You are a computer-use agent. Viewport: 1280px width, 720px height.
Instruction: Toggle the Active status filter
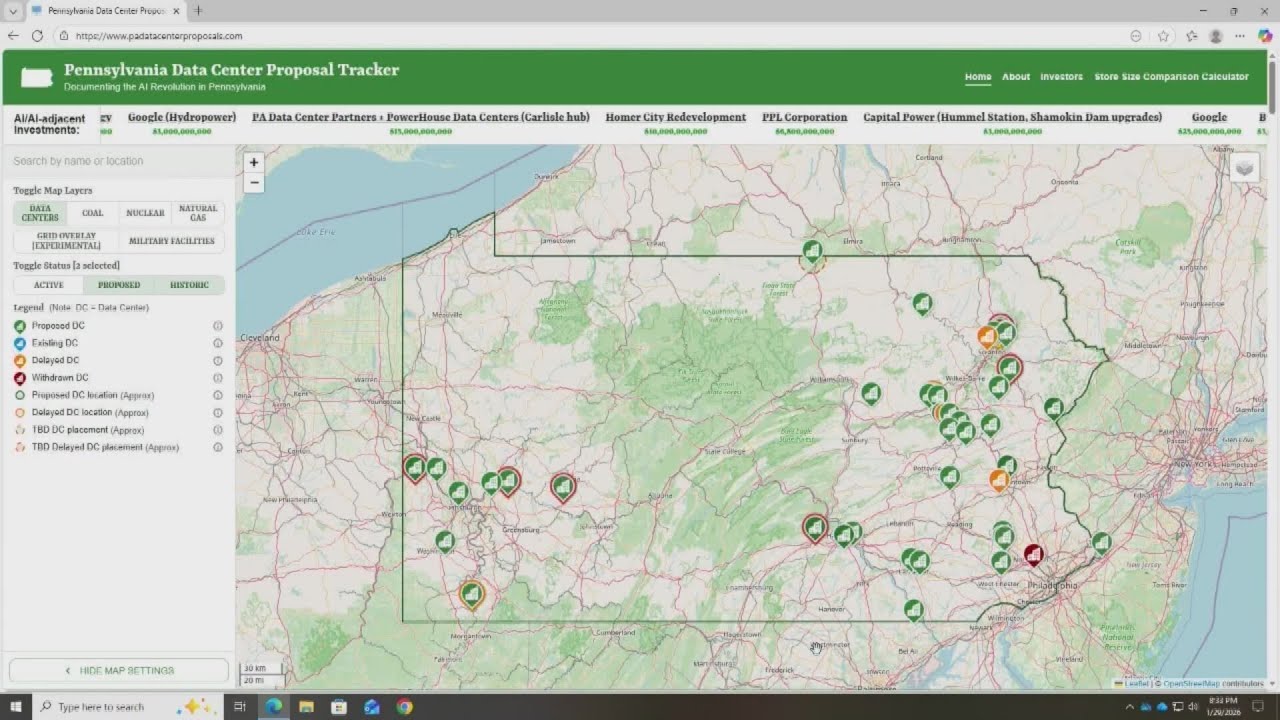click(x=48, y=285)
